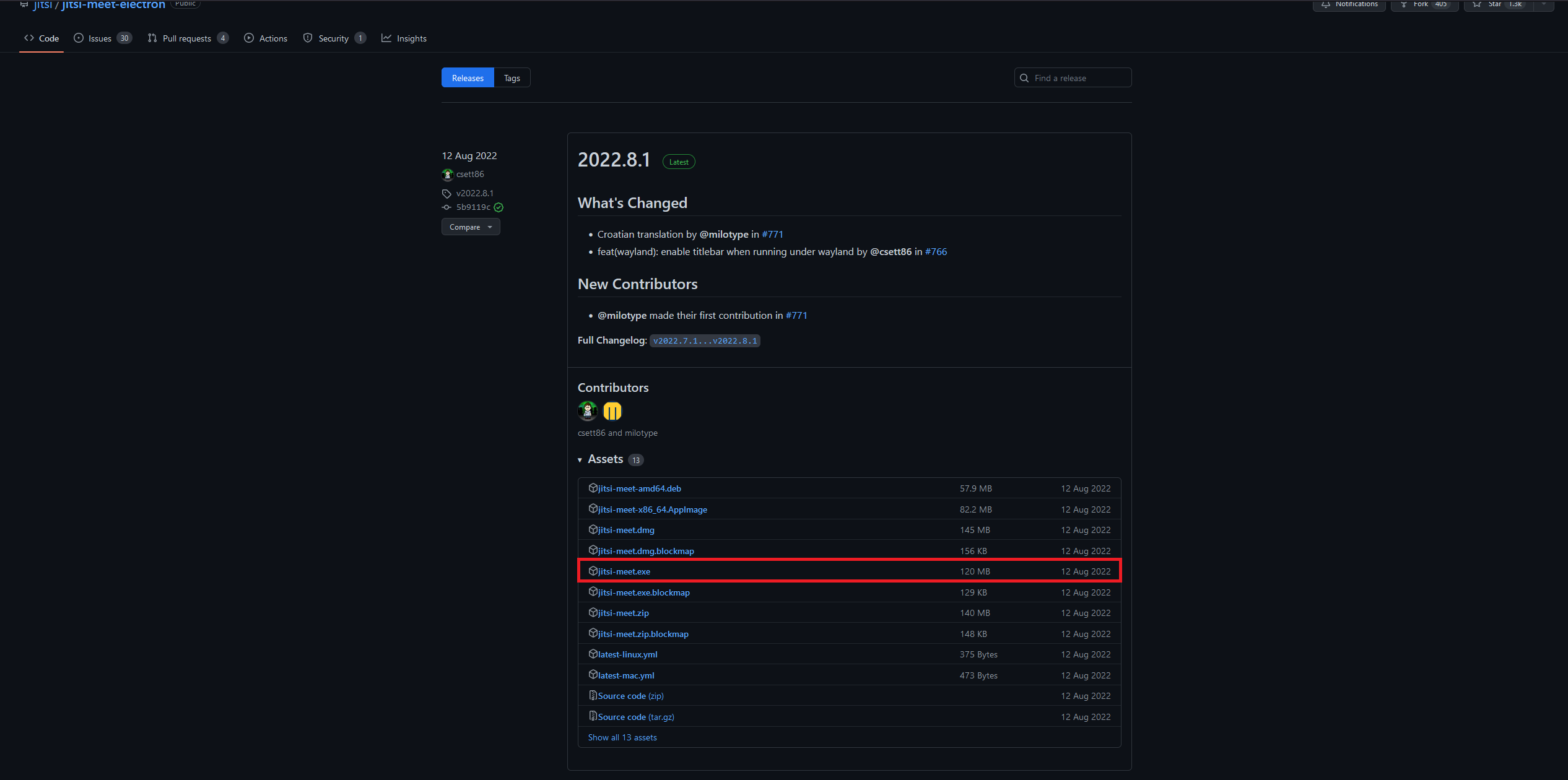Click package icon beside jitsi-meet.exe
Screen dimensions: 1568x780
[x=593, y=571]
